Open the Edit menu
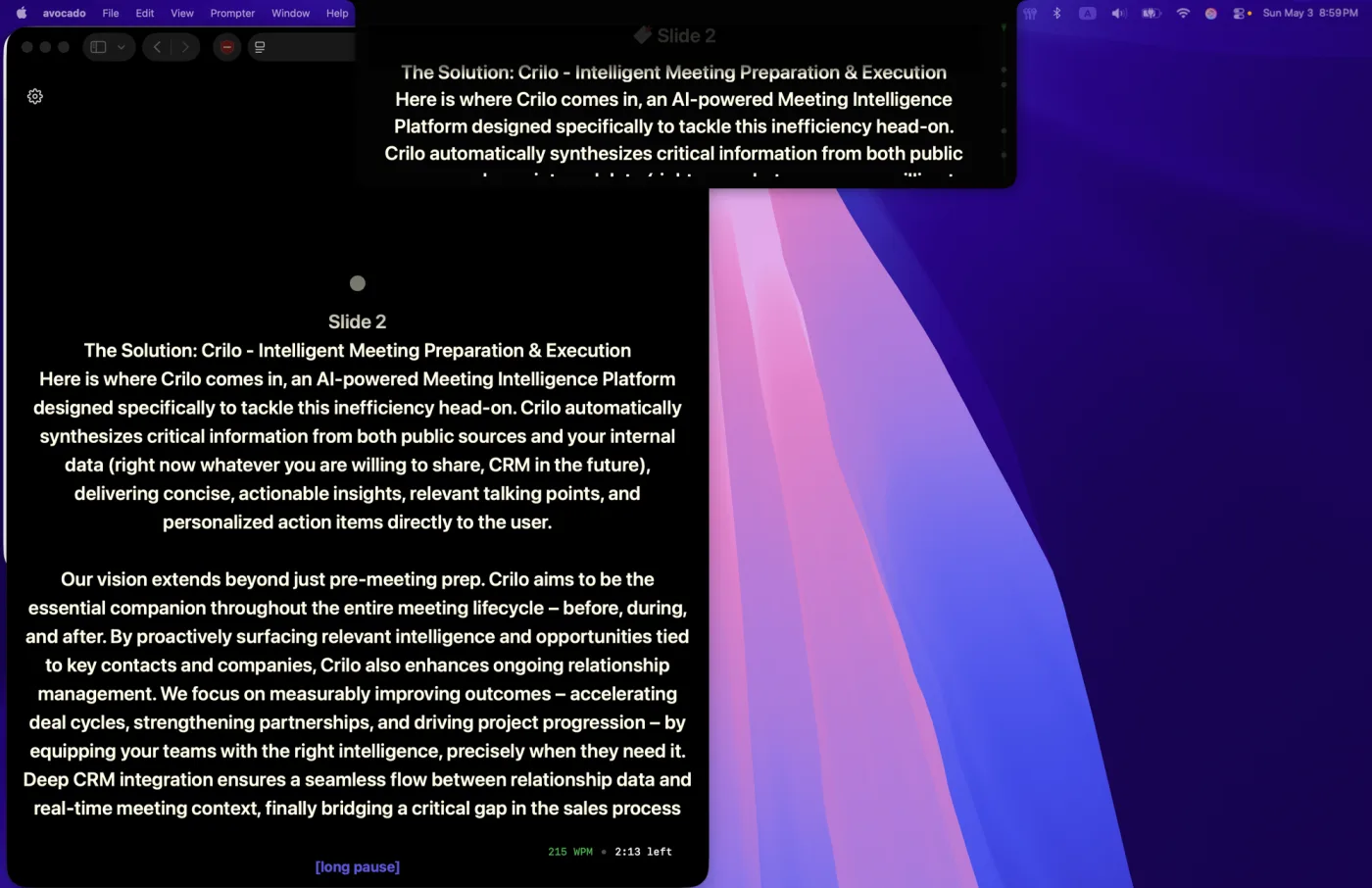 [x=145, y=13]
